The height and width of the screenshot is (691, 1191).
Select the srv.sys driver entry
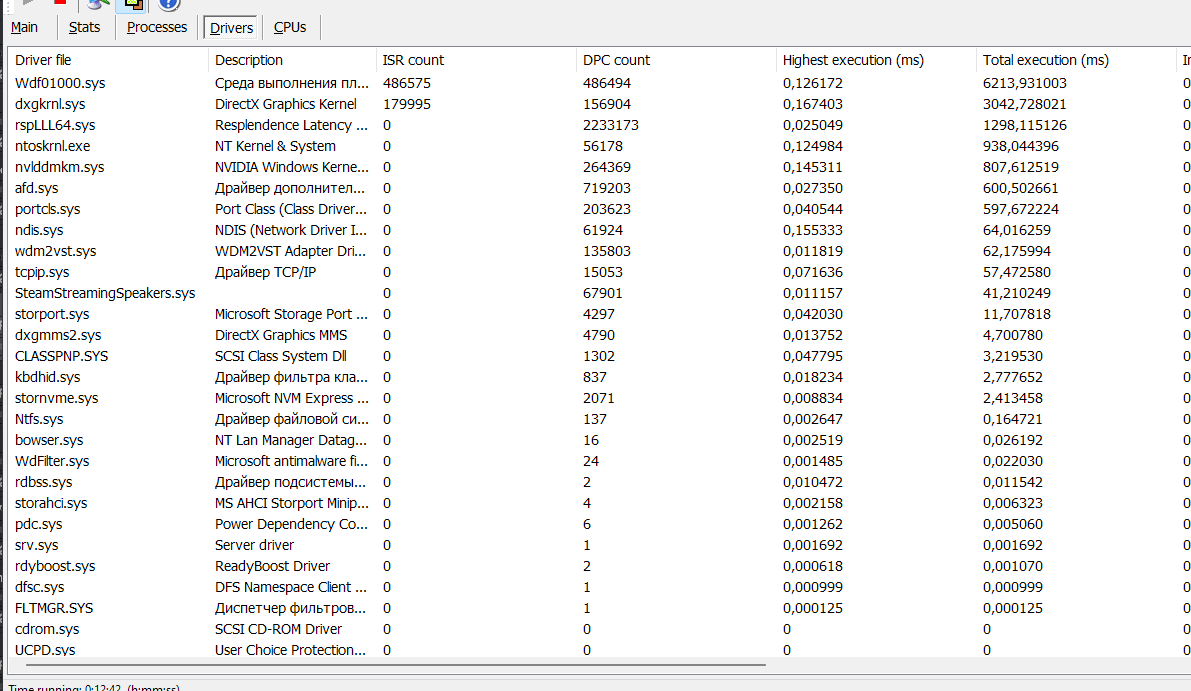click(x=36, y=545)
